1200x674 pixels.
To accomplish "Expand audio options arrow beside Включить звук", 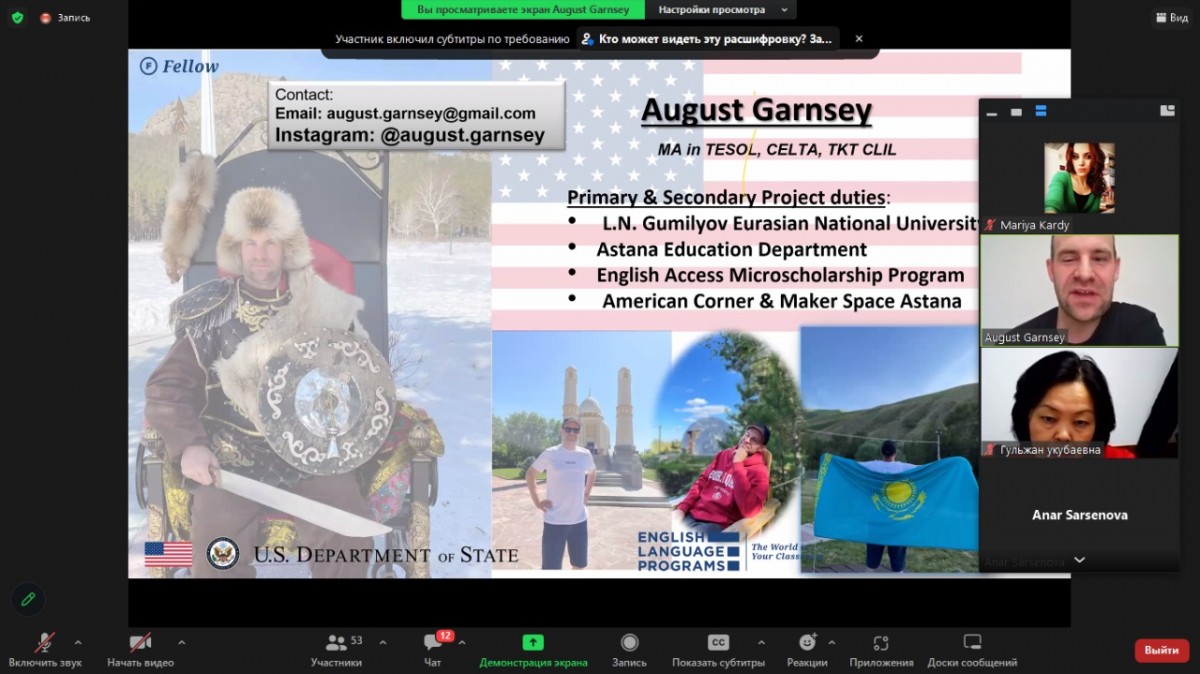I will coord(78,642).
